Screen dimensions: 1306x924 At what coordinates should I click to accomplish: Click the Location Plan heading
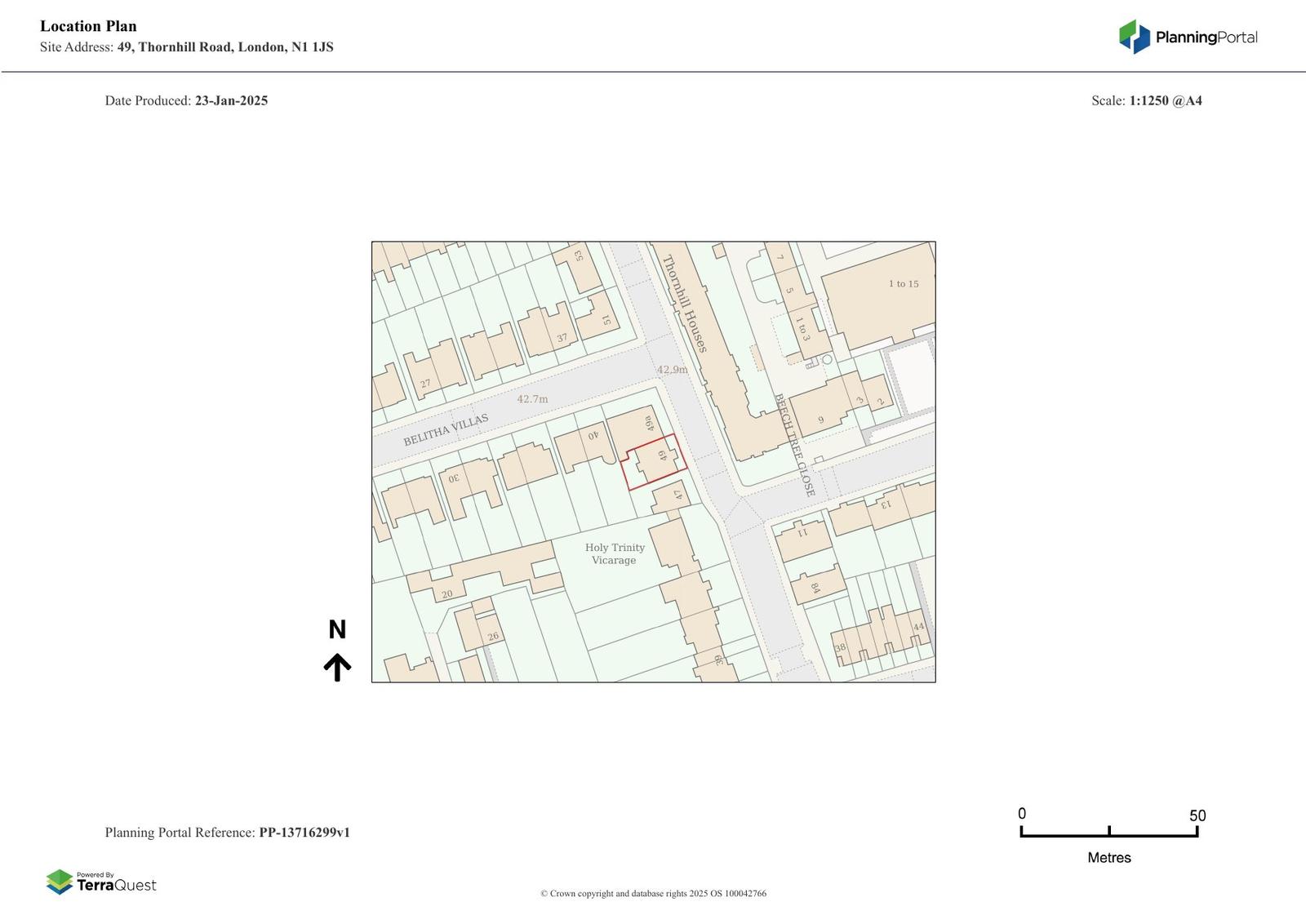point(88,26)
